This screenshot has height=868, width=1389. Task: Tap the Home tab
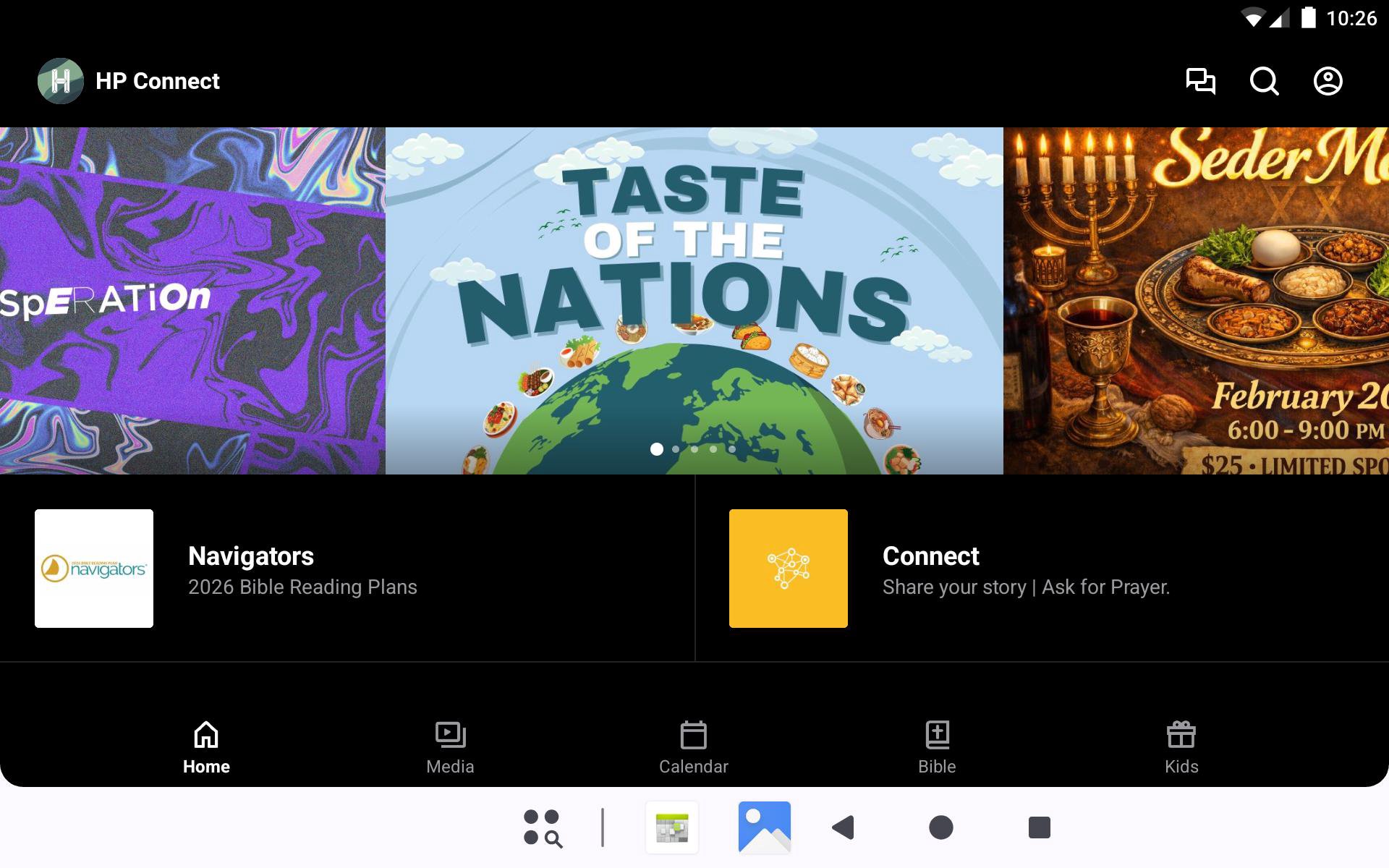(x=206, y=748)
